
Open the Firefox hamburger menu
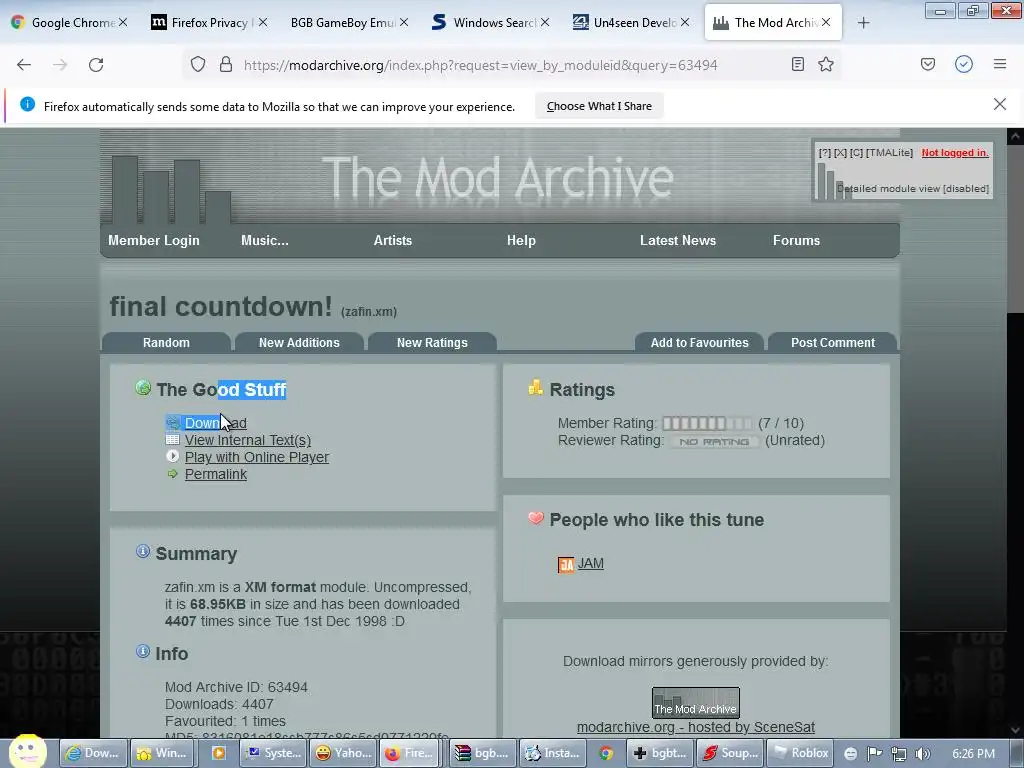[1000, 64]
